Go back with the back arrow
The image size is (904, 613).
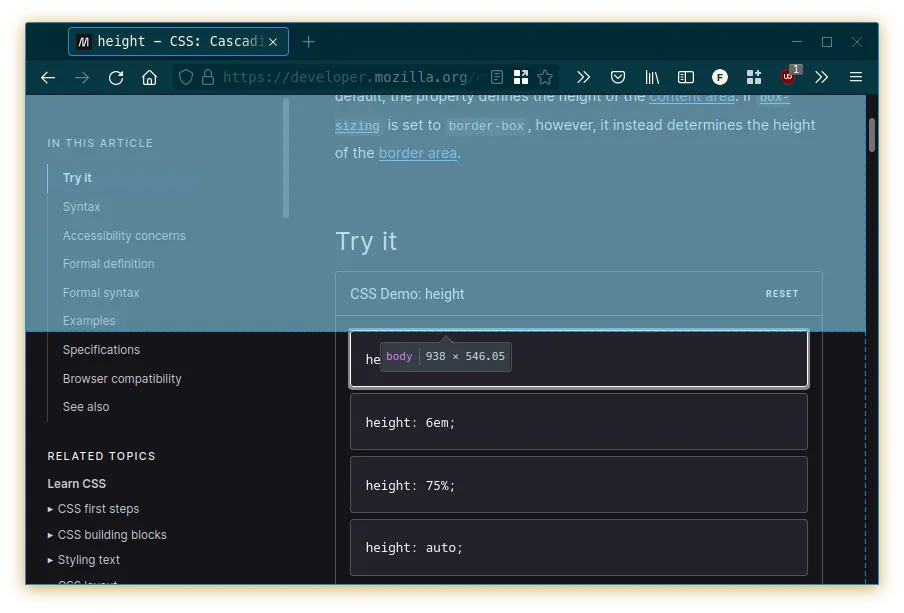48,77
